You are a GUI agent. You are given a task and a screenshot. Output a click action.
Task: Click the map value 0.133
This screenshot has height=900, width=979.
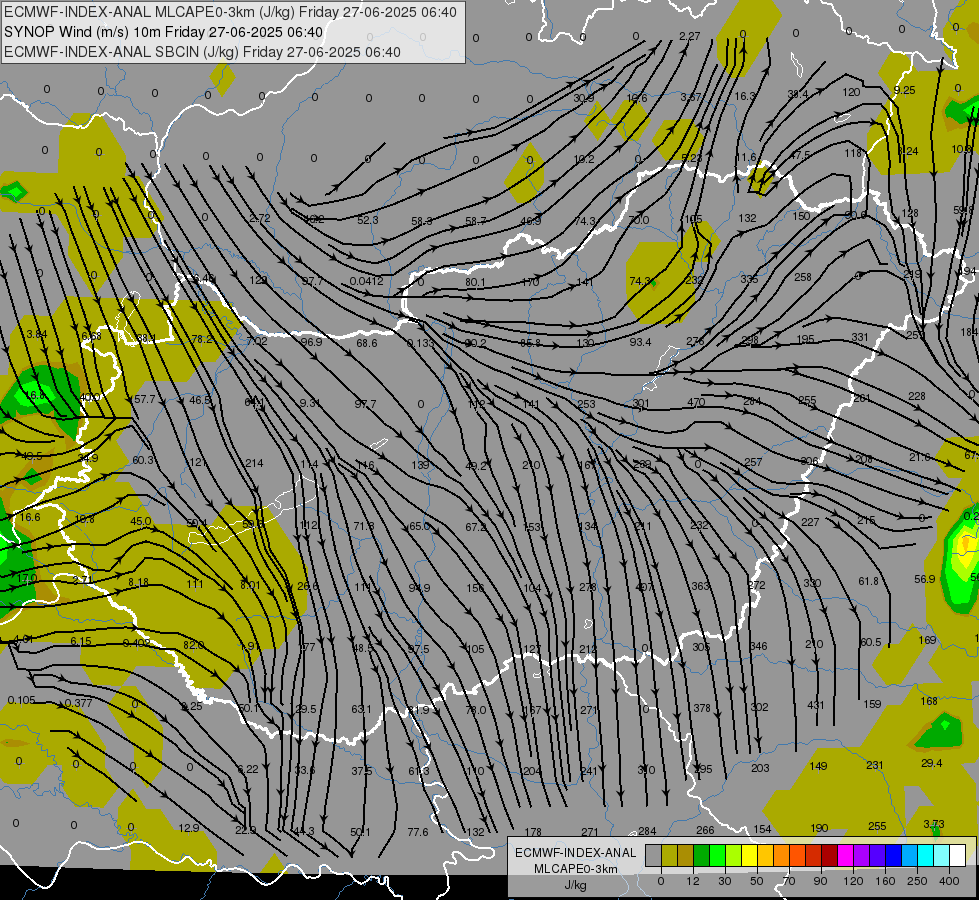[420, 343]
